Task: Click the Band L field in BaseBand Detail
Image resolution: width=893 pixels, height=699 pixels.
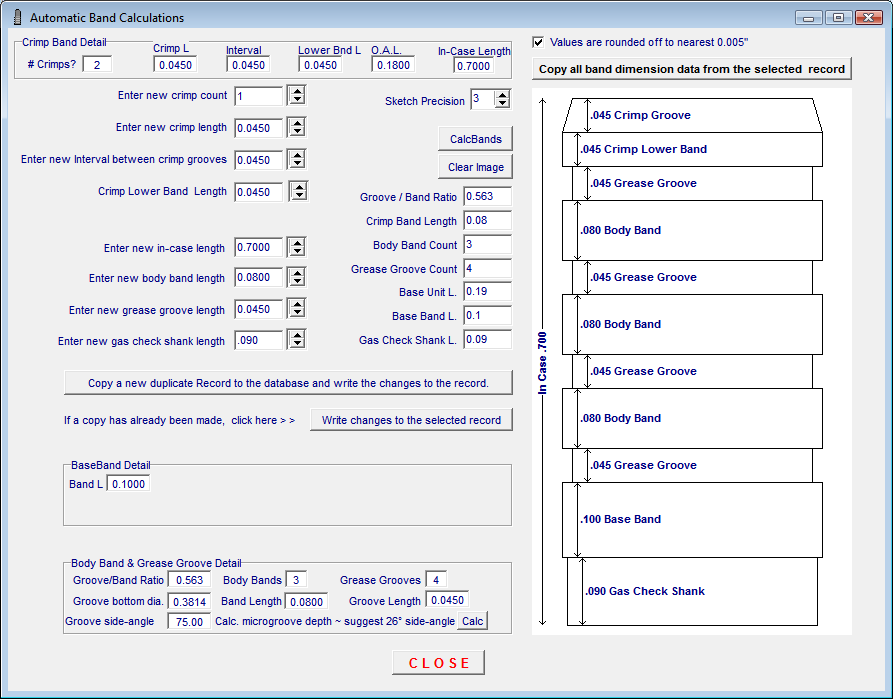Action: pyautogui.click(x=128, y=484)
